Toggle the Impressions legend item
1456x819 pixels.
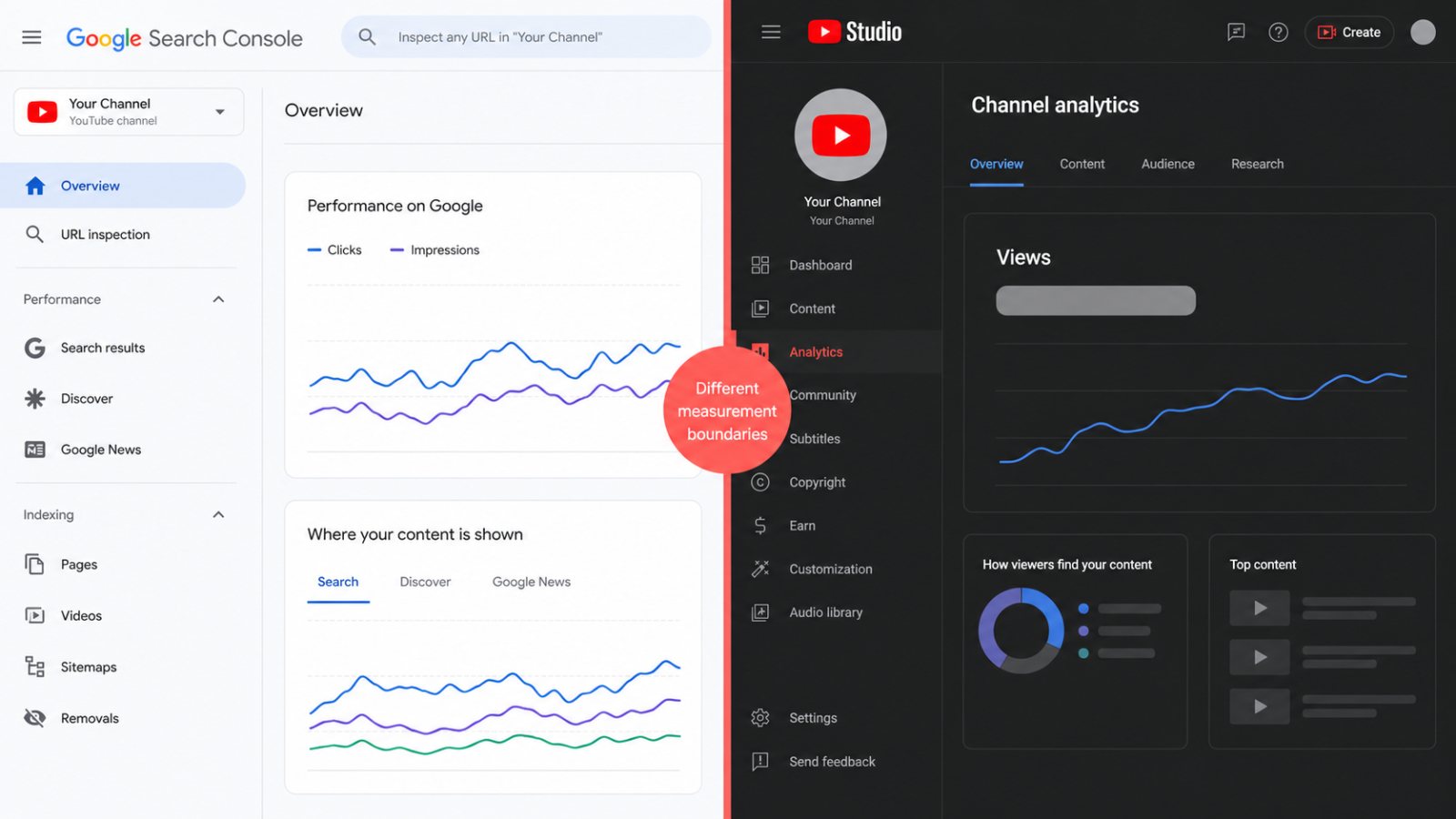tap(435, 250)
